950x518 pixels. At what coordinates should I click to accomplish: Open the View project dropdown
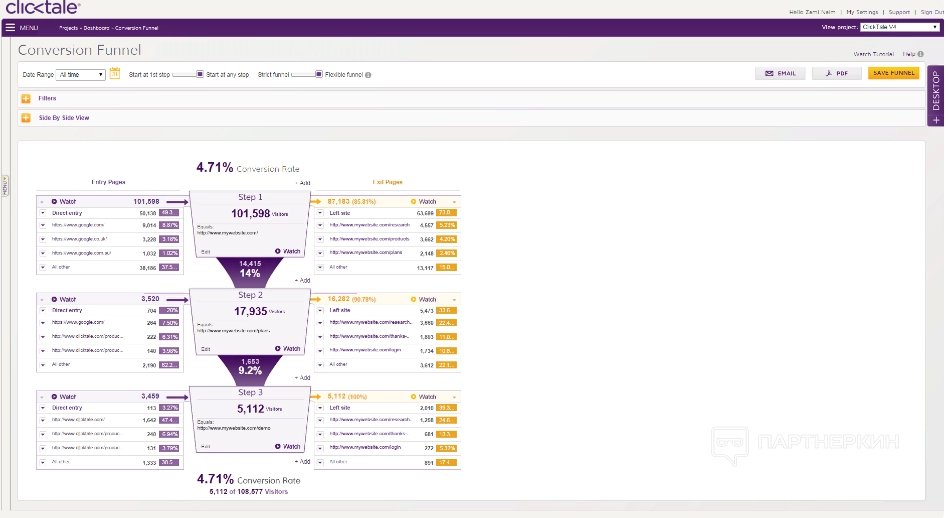tap(900, 27)
